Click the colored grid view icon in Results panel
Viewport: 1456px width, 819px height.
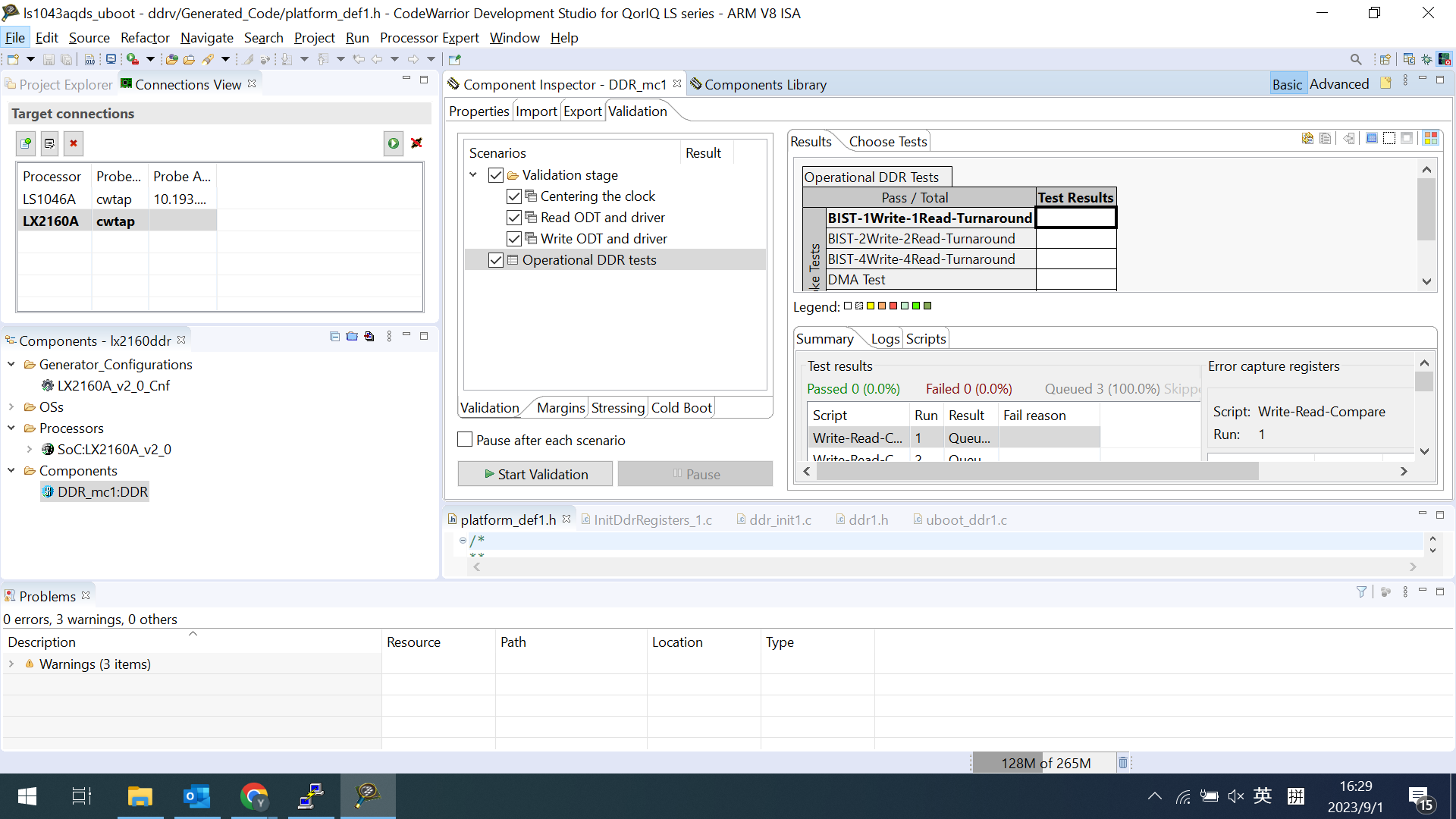[1430, 138]
